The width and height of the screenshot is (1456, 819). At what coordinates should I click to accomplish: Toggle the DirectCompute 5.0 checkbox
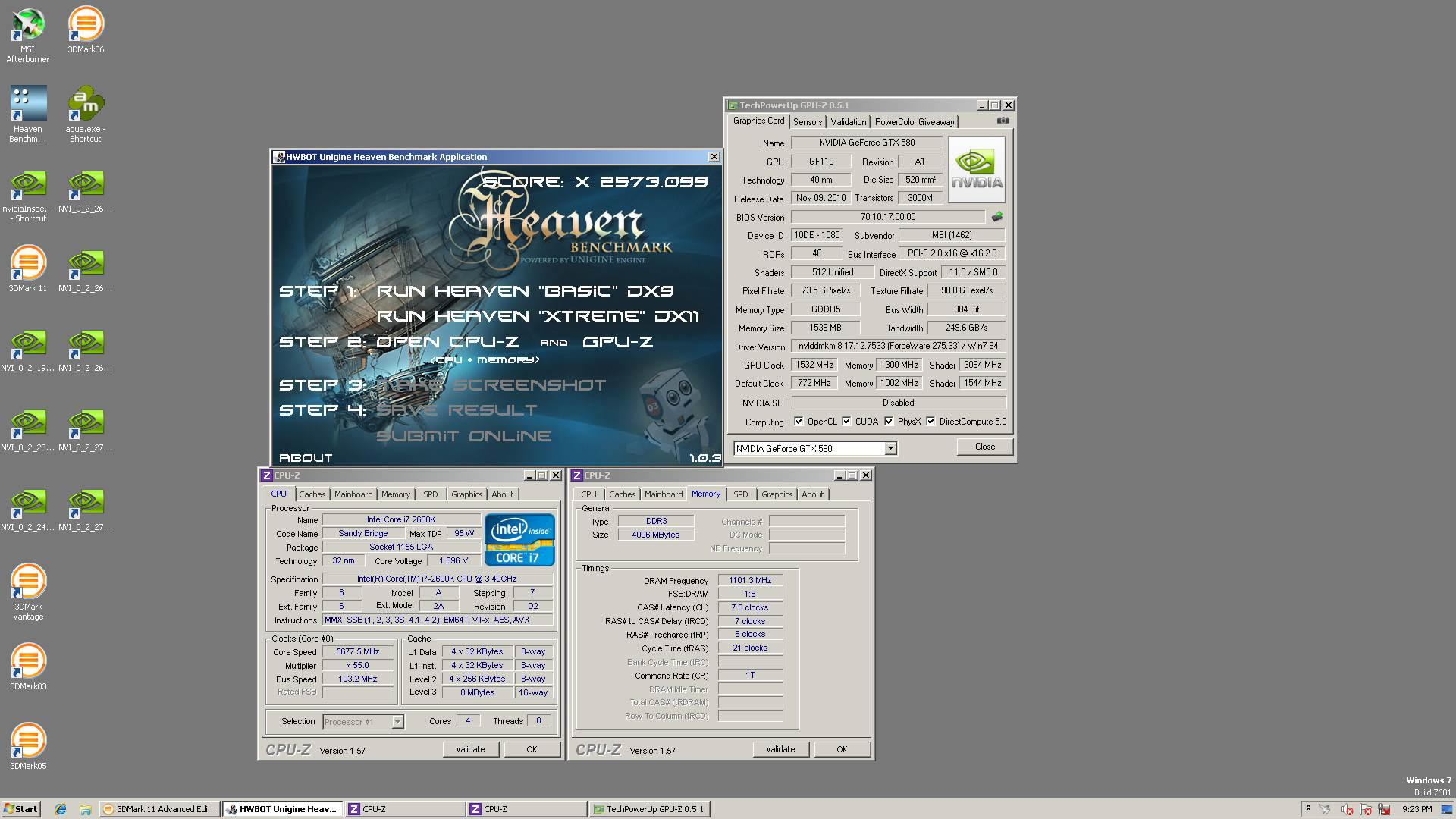(x=930, y=422)
